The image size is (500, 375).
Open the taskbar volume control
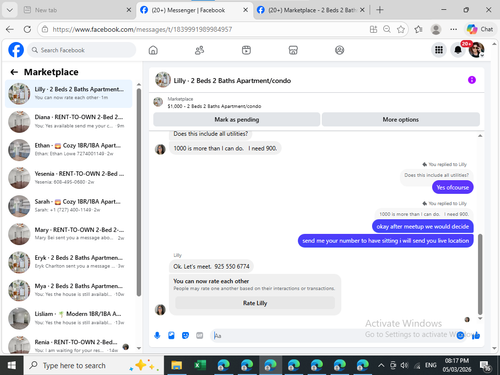tap(404, 365)
